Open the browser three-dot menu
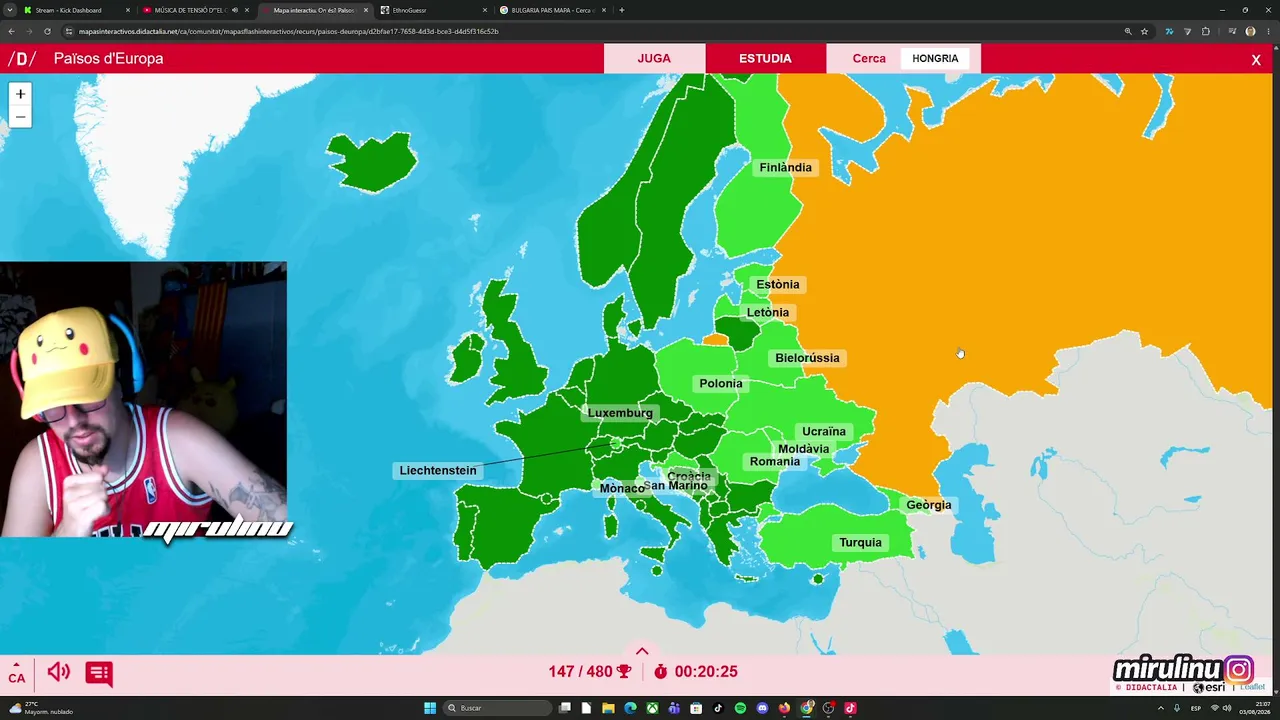Viewport: 1280px width, 720px height. click(1268, 31)
